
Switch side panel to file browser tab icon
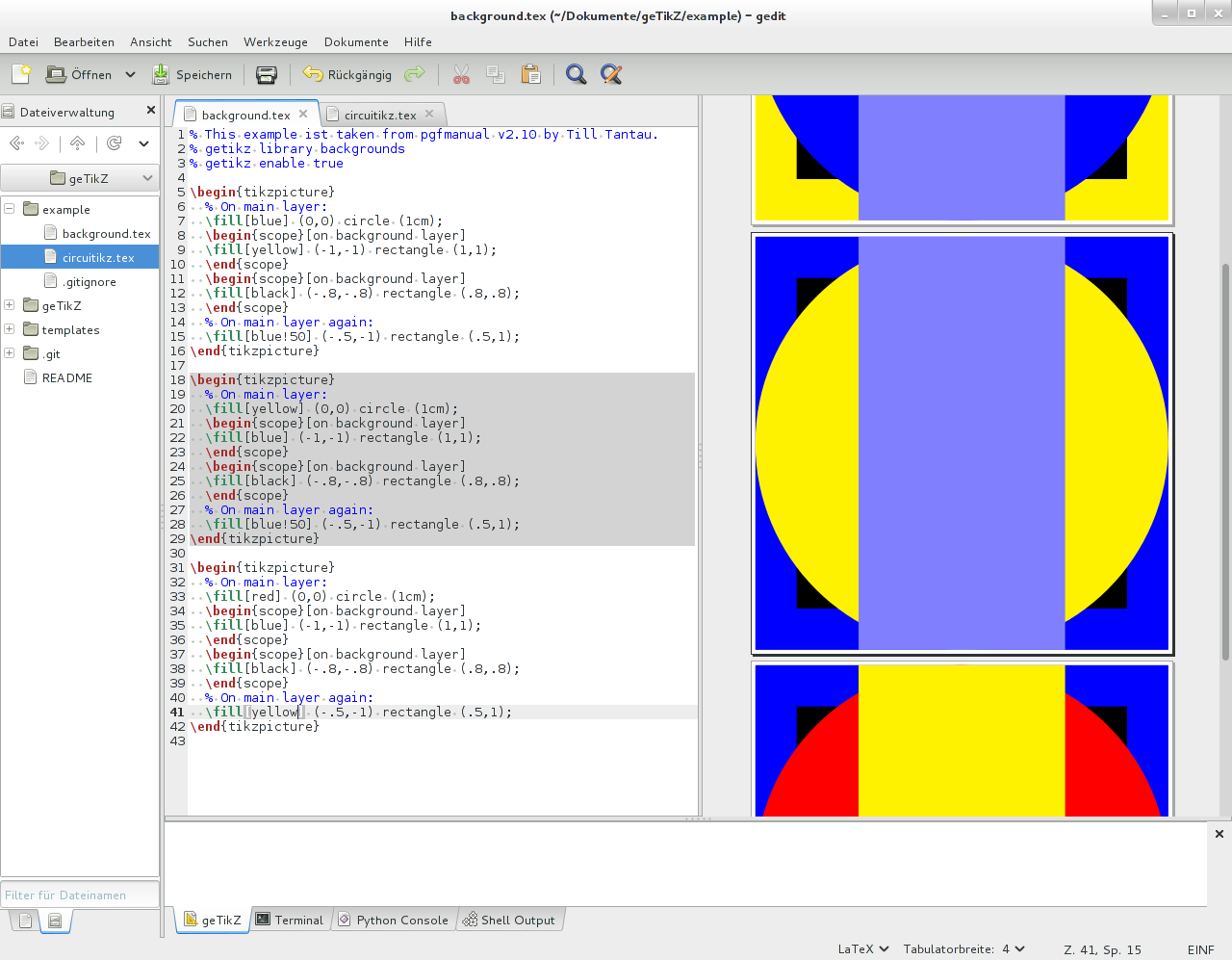click(x=55, y=921)
